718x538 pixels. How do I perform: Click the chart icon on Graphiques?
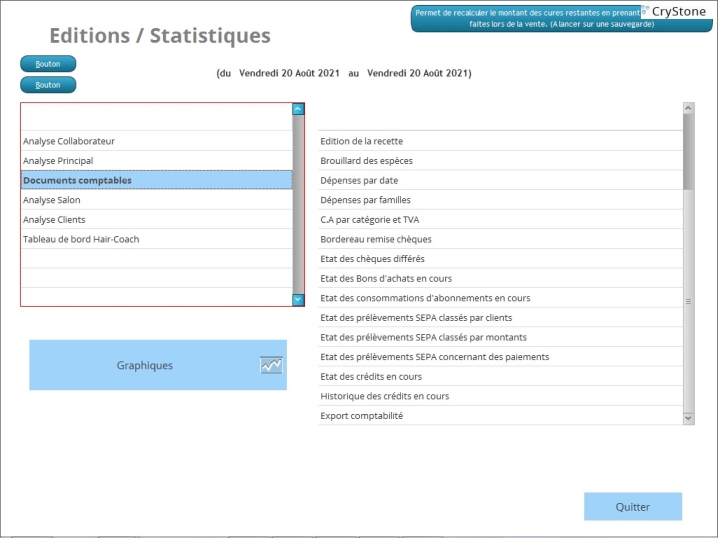[x=271, y=365]
